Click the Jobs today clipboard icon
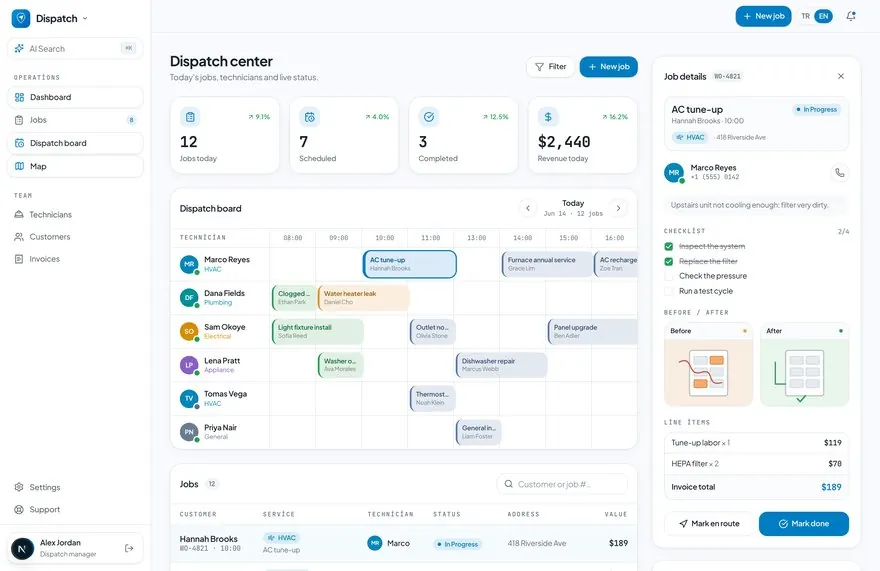The width and height of the screenshot is (880, 571). 190,117
